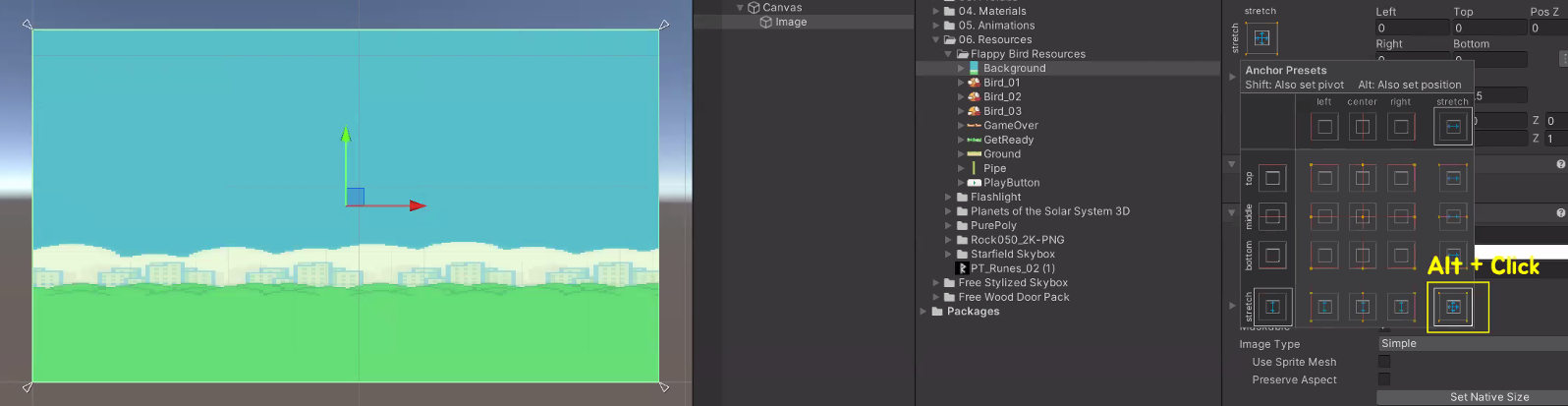
Task: Click the green Y-axis move gizmo arrow
Action: pyautogui.click(x=346, y=136)
